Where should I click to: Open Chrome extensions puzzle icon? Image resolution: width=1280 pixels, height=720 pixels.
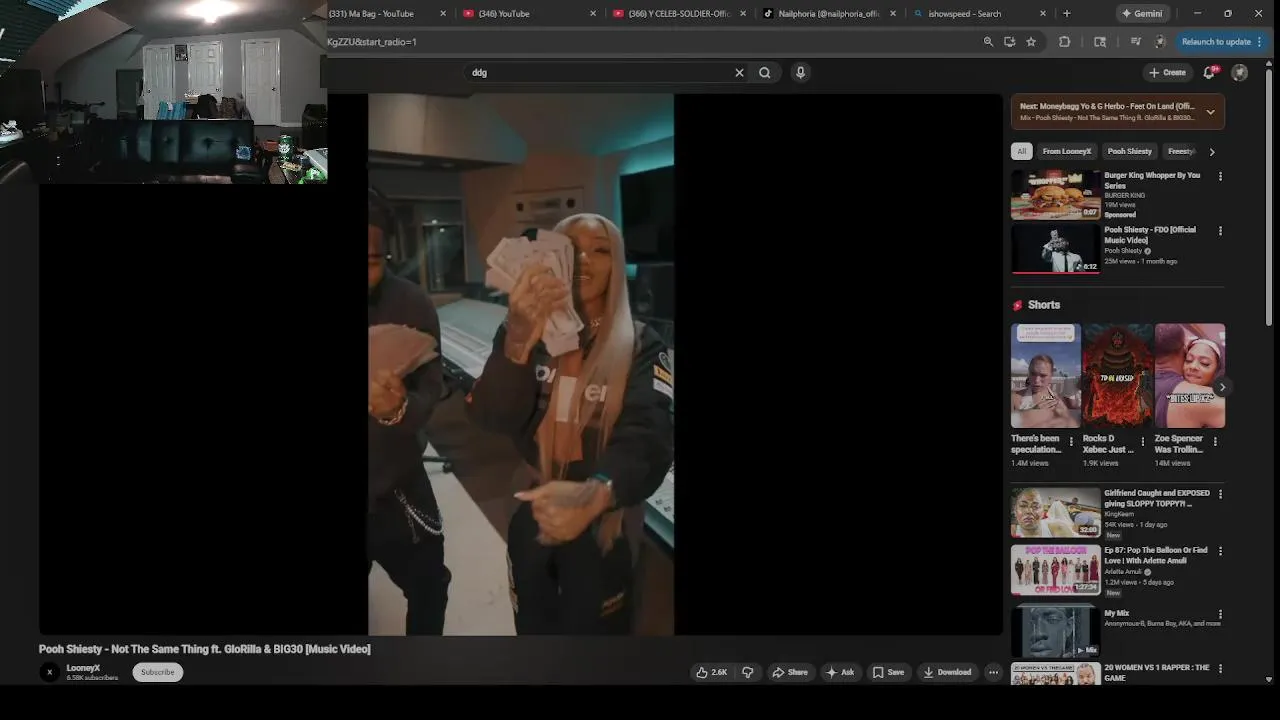point(1064,42)
